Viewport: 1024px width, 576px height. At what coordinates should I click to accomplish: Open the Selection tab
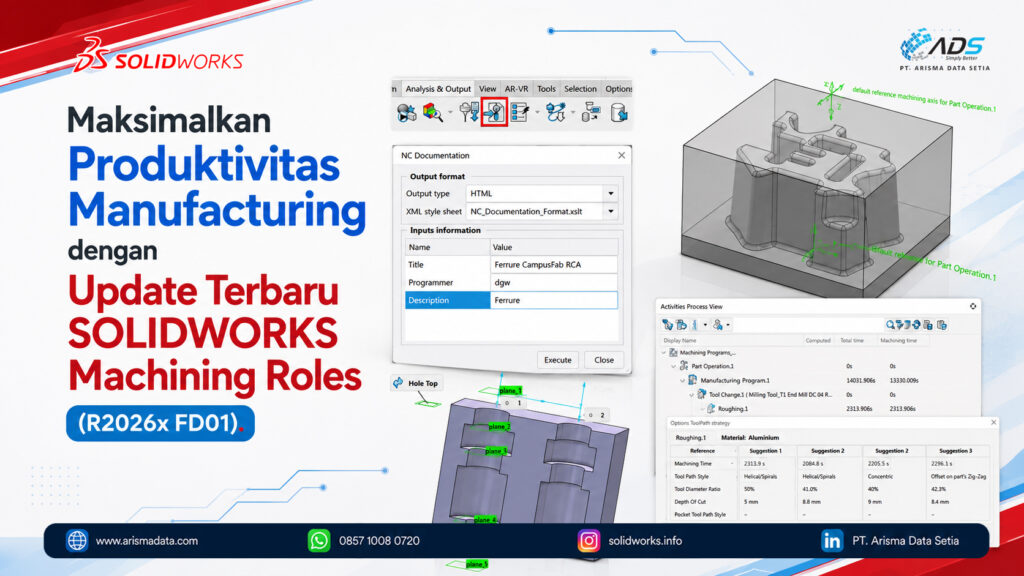(x=580, y=89)
